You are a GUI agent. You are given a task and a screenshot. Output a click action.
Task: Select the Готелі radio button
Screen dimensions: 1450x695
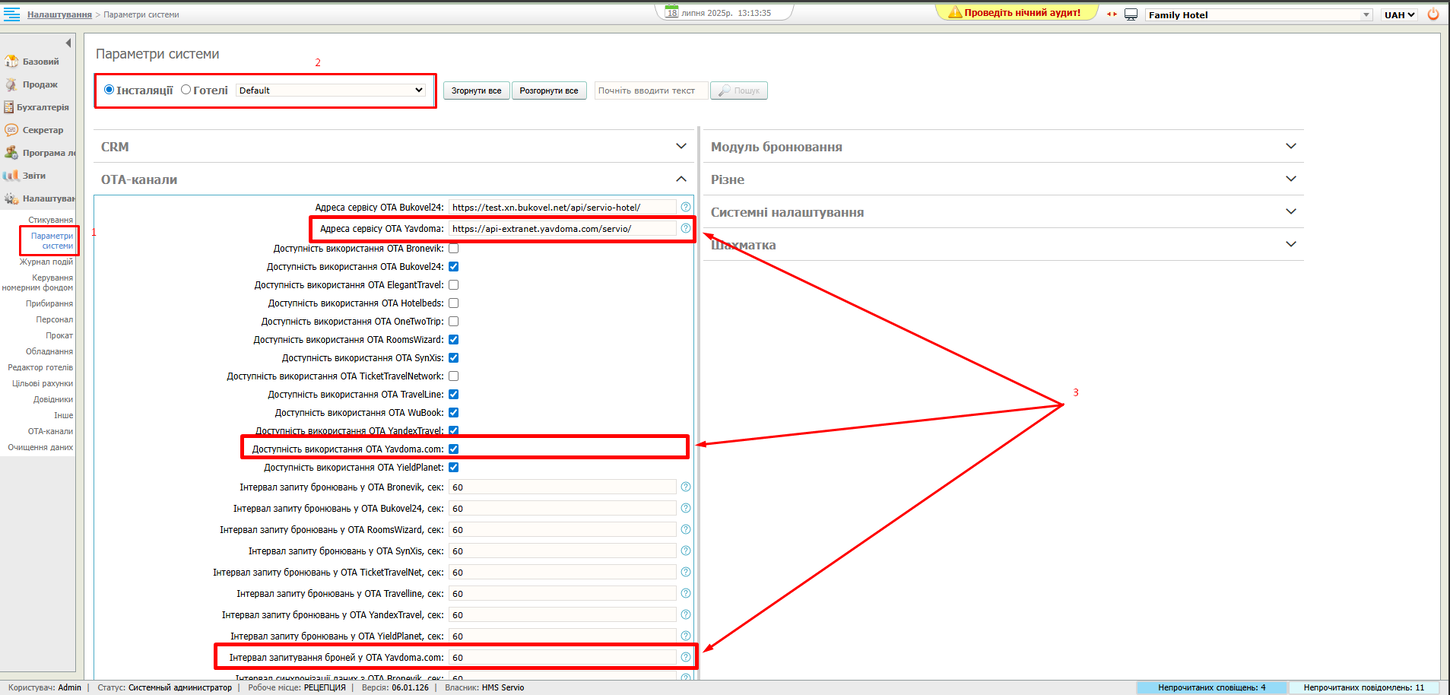coord(186,90)
